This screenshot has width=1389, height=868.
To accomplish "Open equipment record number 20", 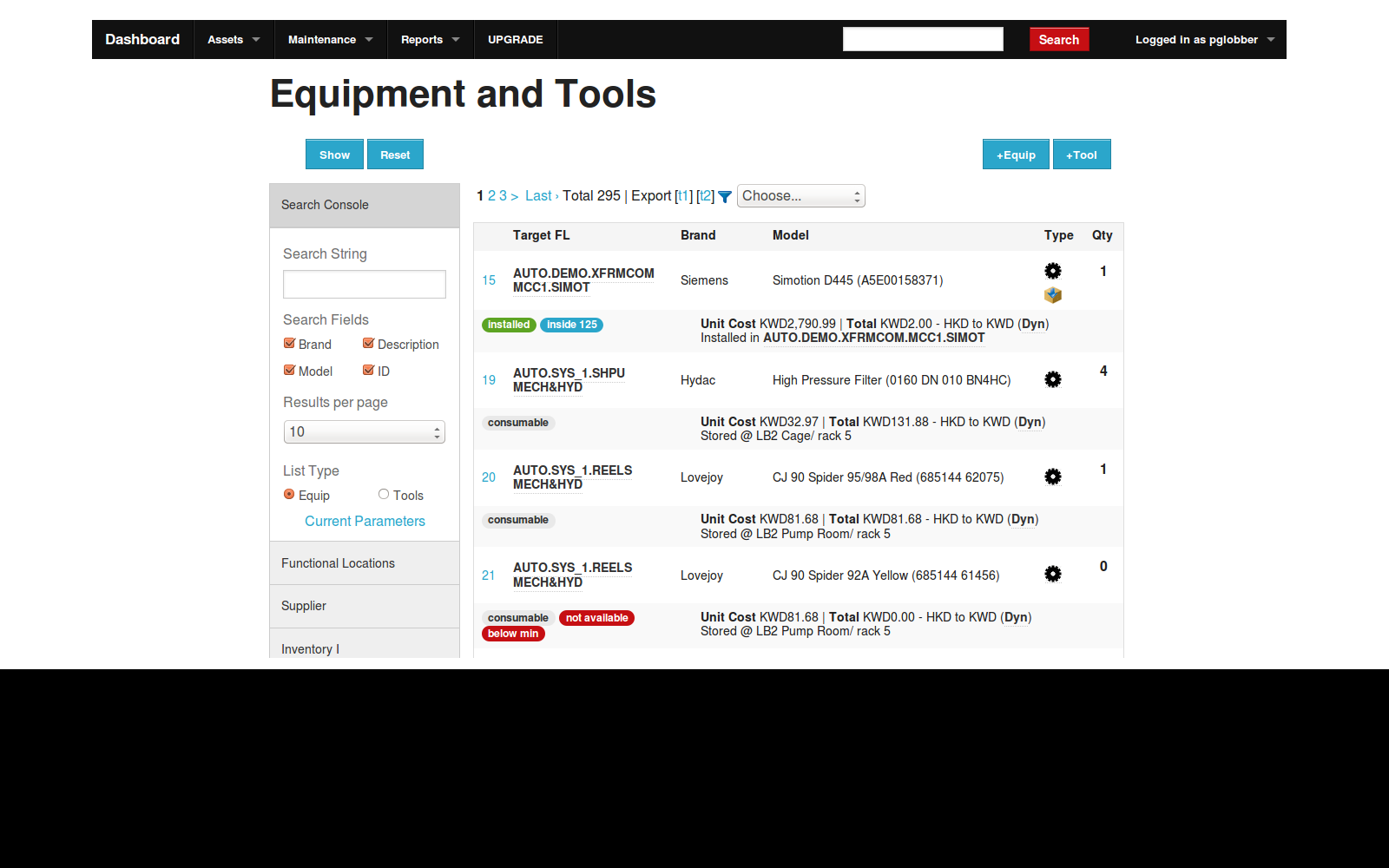I will (489, 477).
